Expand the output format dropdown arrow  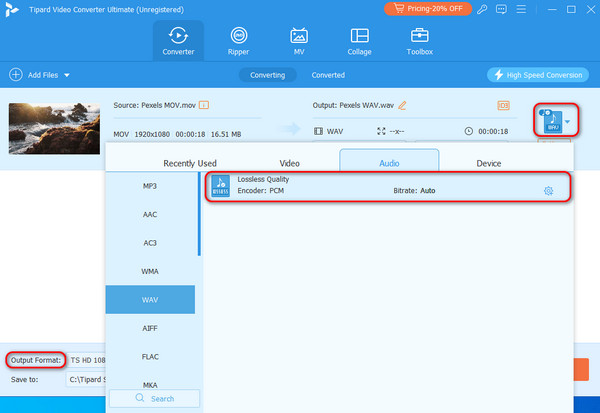tap(567, 122)
